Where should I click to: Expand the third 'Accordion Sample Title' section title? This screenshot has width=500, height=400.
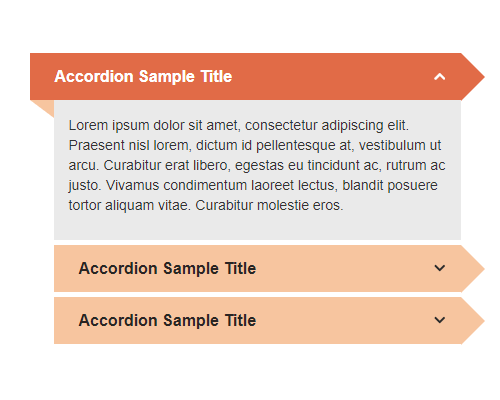click(167, 320)
